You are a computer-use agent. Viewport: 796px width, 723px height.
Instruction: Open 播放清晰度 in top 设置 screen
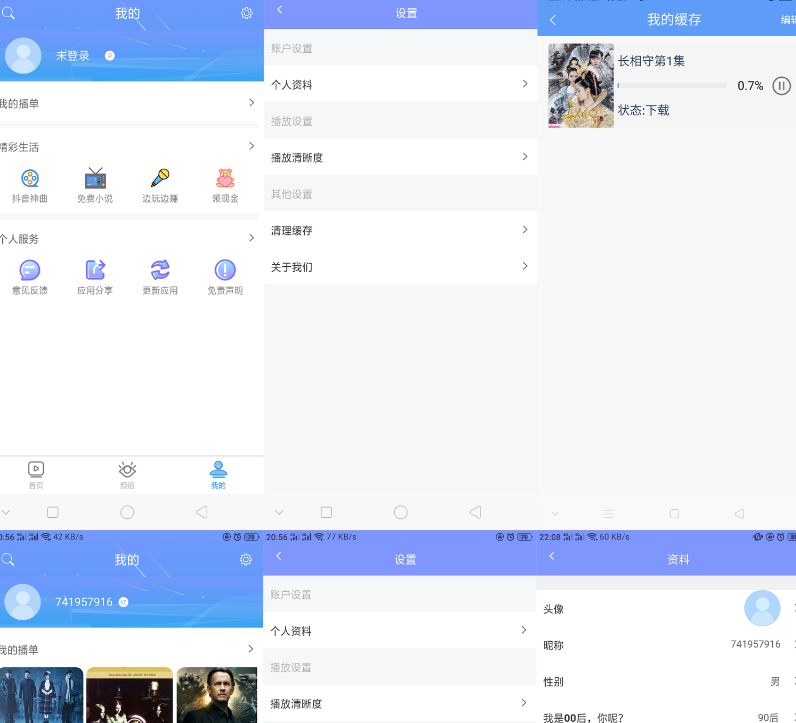point(401,157)
